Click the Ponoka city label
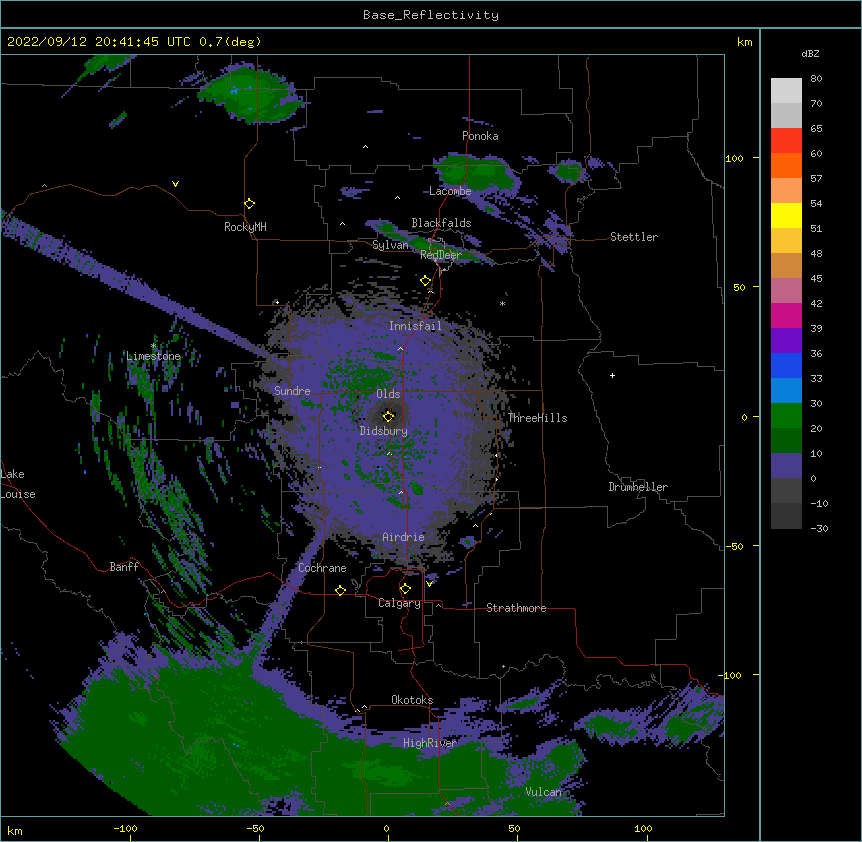Screen dimensions: 862x842 point(480,136)
